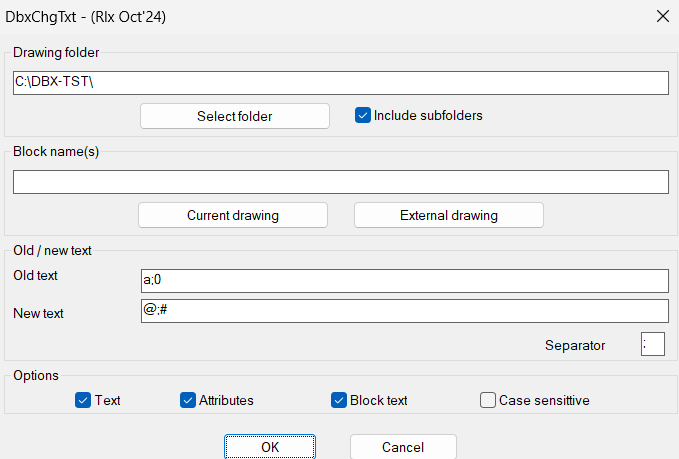Confirm with the OK button
Viewport: 679px width, 459px height.
pyautogui.click(x=270, y=447)
